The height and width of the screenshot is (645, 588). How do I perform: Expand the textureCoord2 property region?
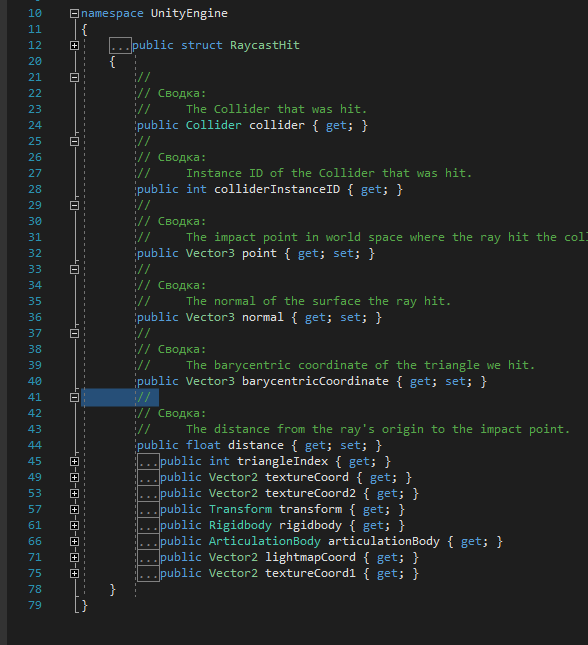[x=74, y=494]
